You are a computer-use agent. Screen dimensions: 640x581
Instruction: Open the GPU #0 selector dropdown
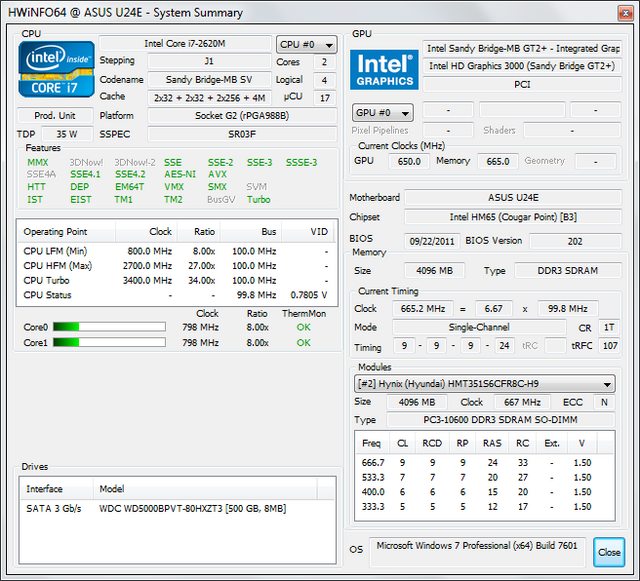click(x=382, y=113)
